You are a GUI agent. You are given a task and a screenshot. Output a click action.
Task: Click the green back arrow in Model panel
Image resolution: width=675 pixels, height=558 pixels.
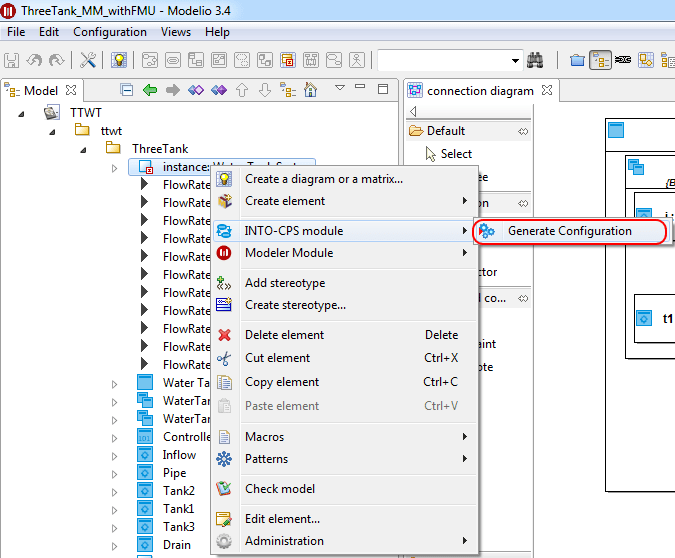tap(150, 90)
